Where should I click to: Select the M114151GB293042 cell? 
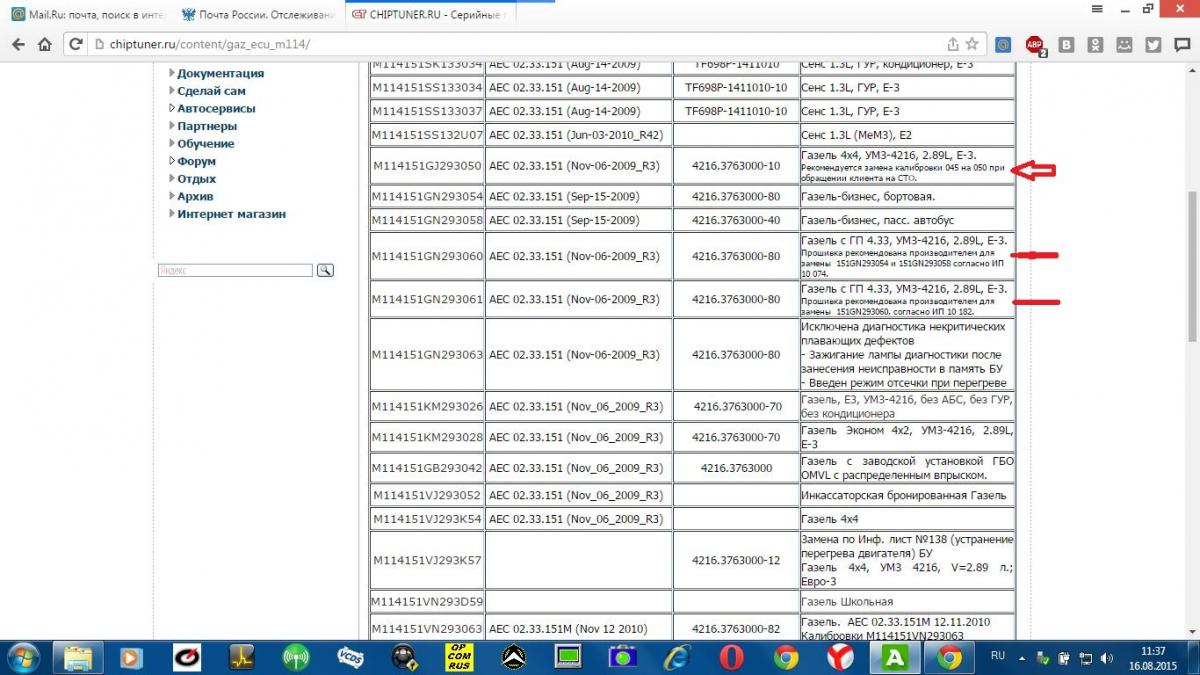click(x=427, y=468)
